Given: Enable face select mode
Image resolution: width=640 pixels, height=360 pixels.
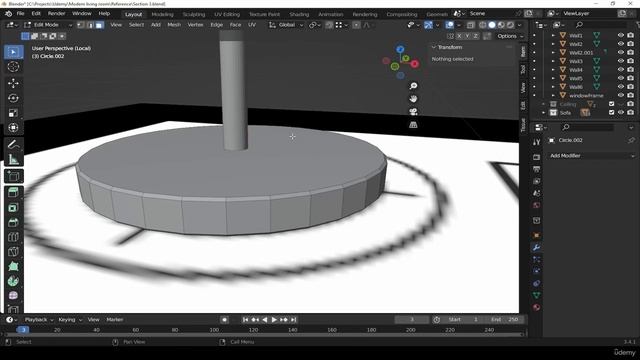Looking at the screenshot, I should 99,25.
